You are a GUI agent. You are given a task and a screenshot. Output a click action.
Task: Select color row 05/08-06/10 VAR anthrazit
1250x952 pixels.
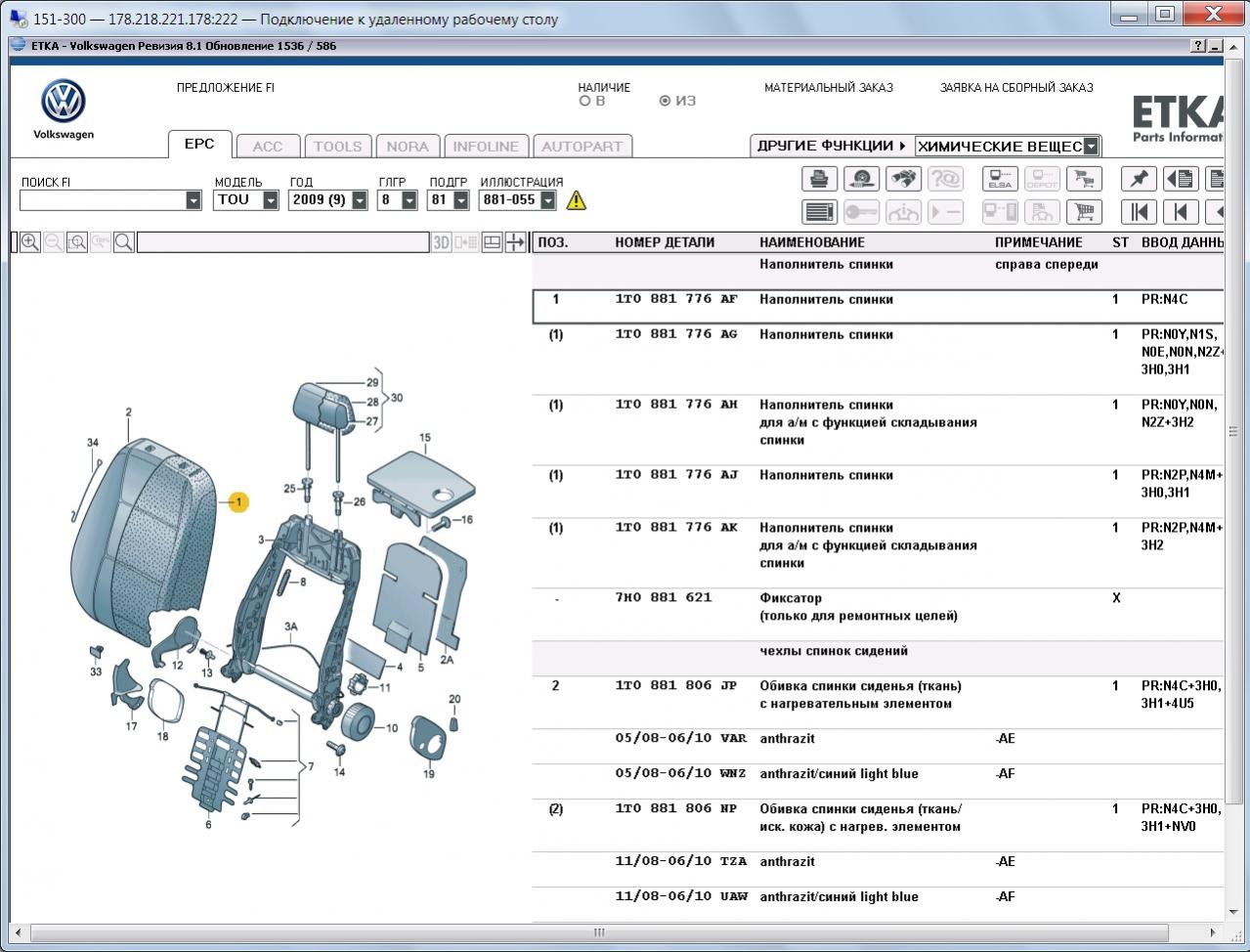click(878, 747)
